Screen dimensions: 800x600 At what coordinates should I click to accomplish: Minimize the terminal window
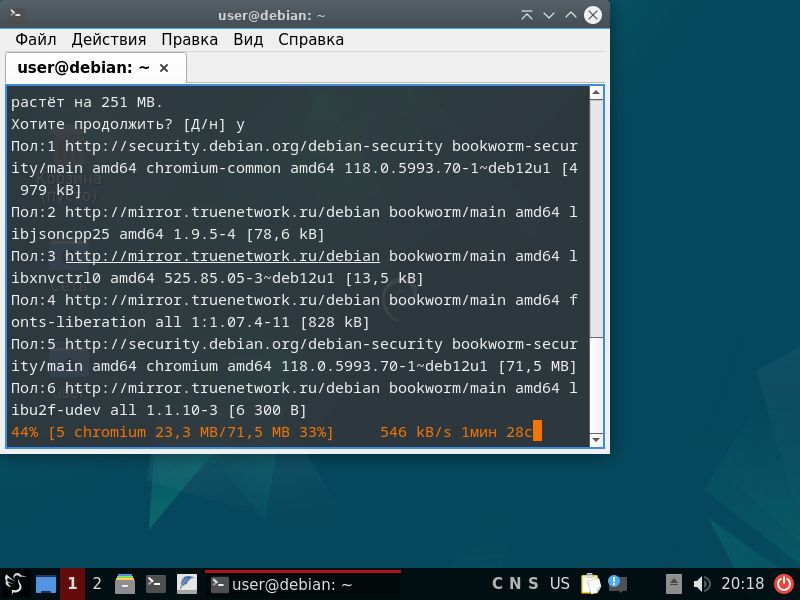pyautogui.click(x=549, y=15)
